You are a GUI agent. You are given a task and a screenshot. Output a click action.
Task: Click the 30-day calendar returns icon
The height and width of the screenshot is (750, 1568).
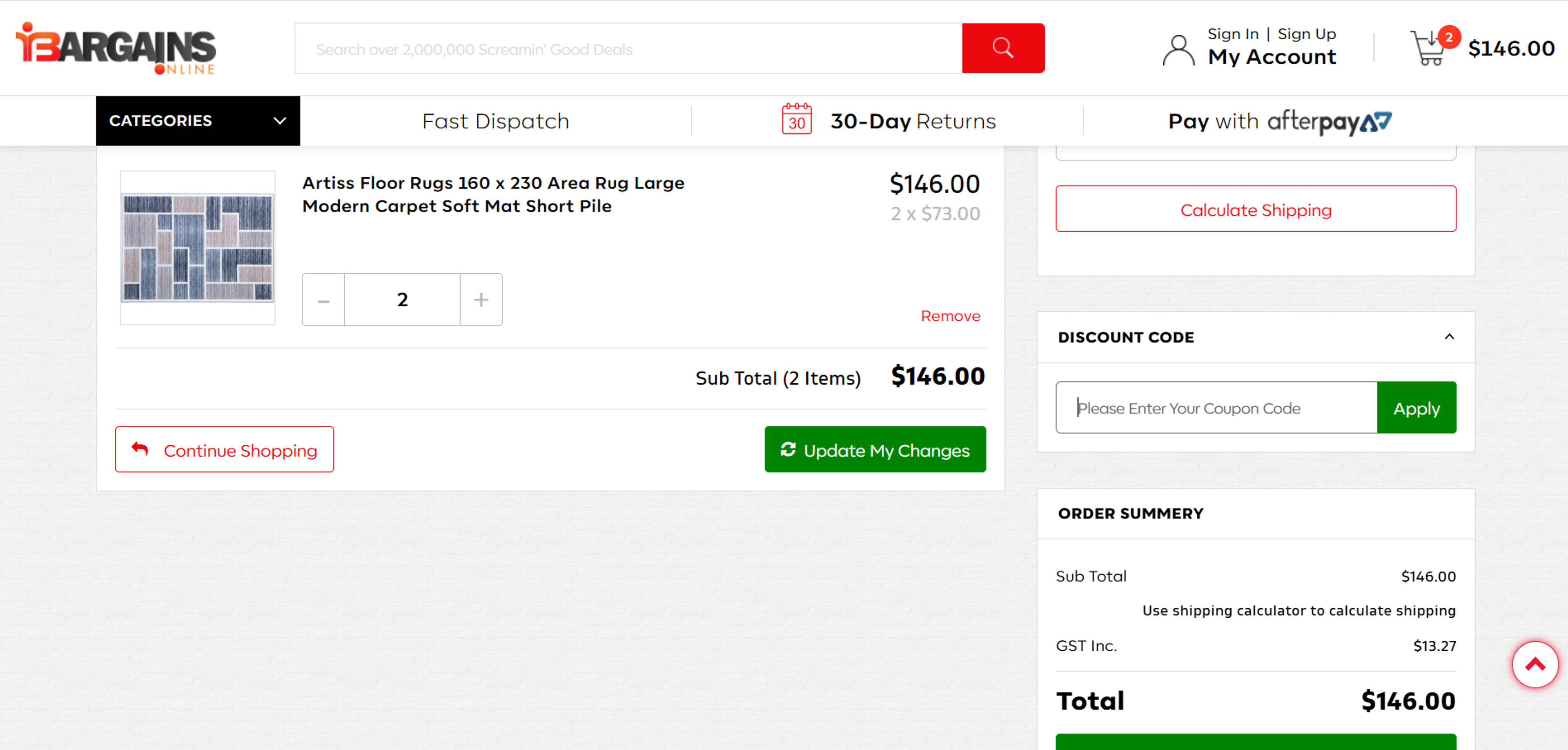point(797,119)
